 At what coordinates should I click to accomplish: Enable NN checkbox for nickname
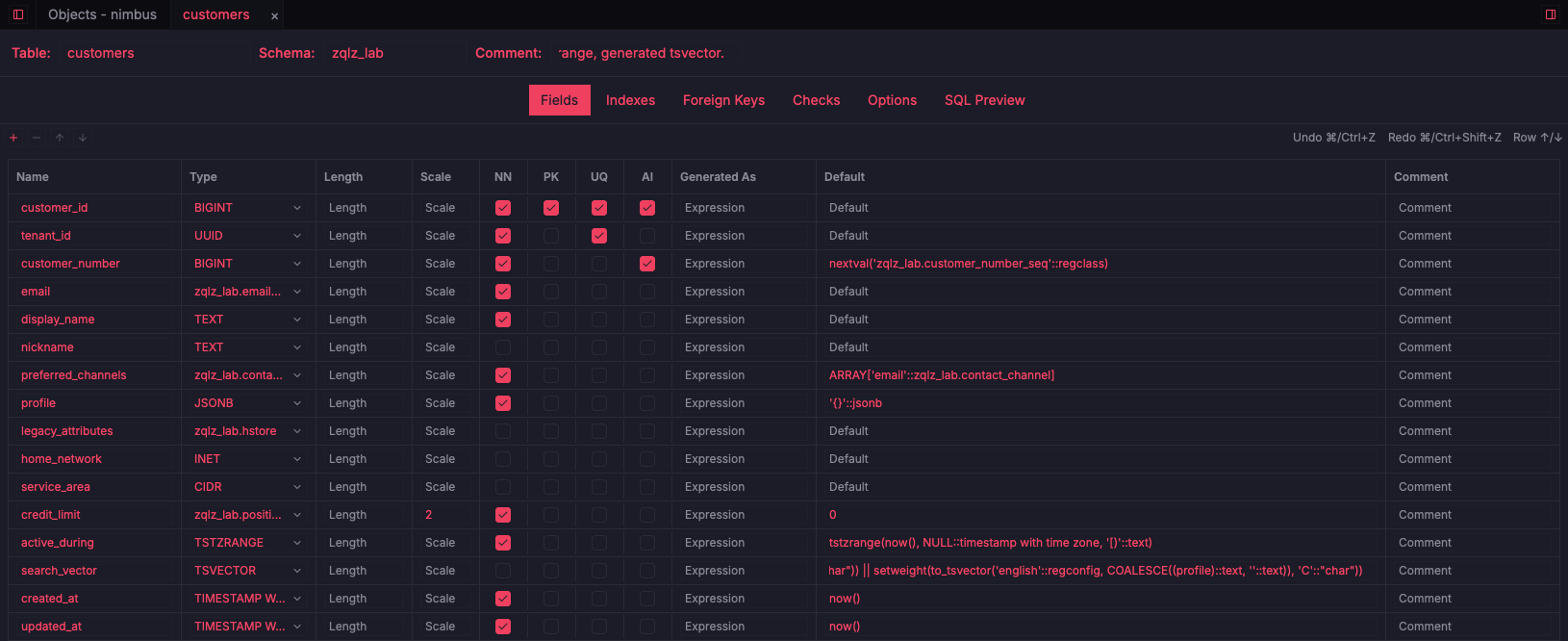coord(503,347)
